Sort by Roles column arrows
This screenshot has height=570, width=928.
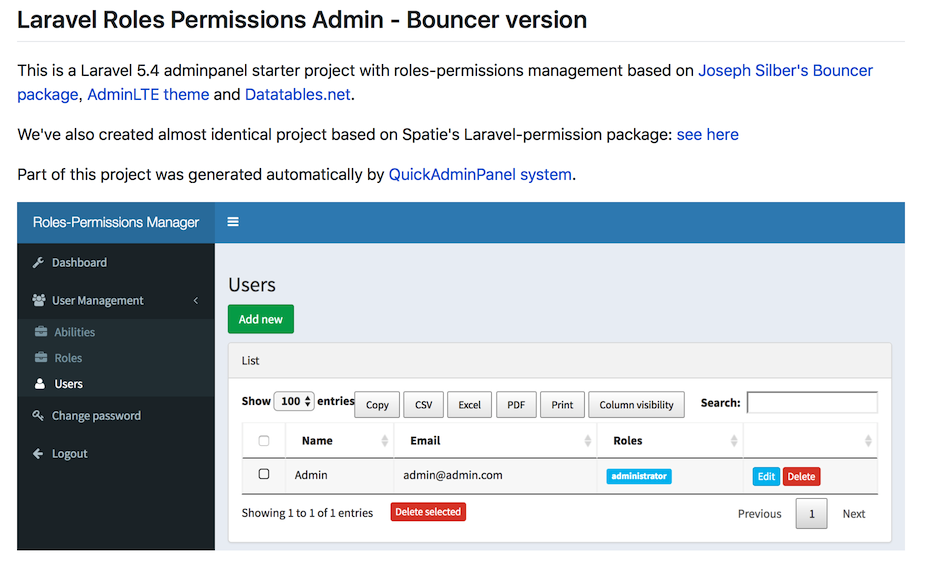click(734, 440)
